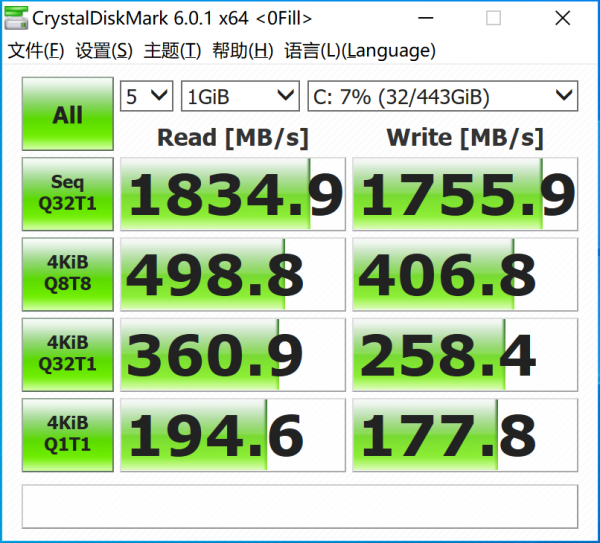Click the empty comment text field at bottom
This screenshot has width=600, height=543.
pyautogui.click(x=299, y=505)
